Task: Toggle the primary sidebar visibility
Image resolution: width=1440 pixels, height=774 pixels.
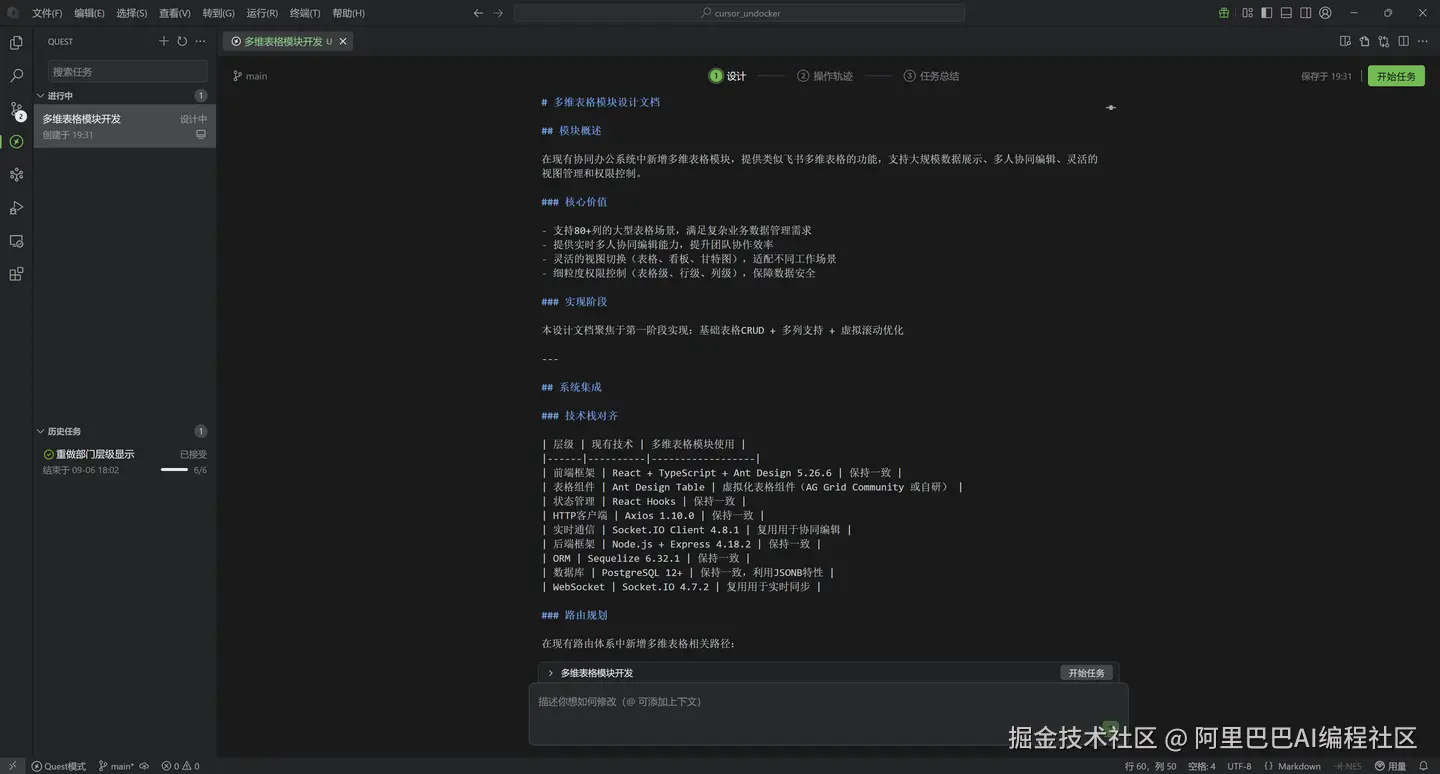Action: [1267, 13]
